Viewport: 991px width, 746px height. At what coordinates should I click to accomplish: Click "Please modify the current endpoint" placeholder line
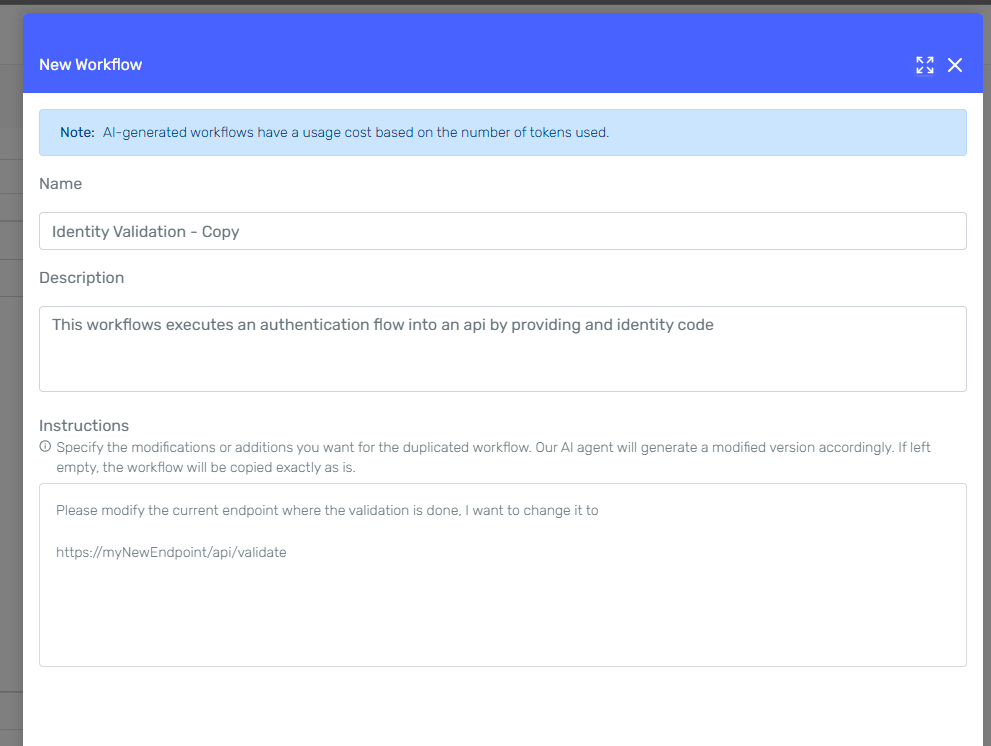click(326, 511)
